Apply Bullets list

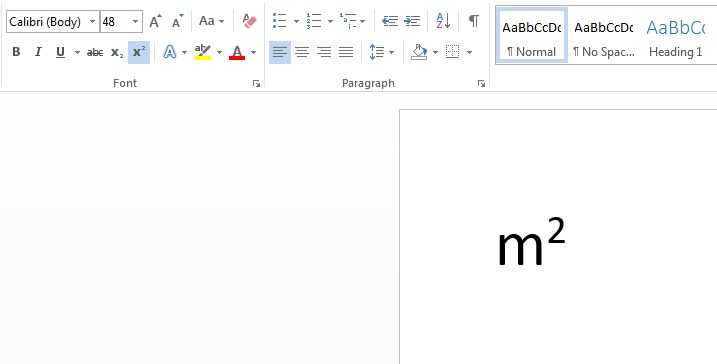click(279, 21)
